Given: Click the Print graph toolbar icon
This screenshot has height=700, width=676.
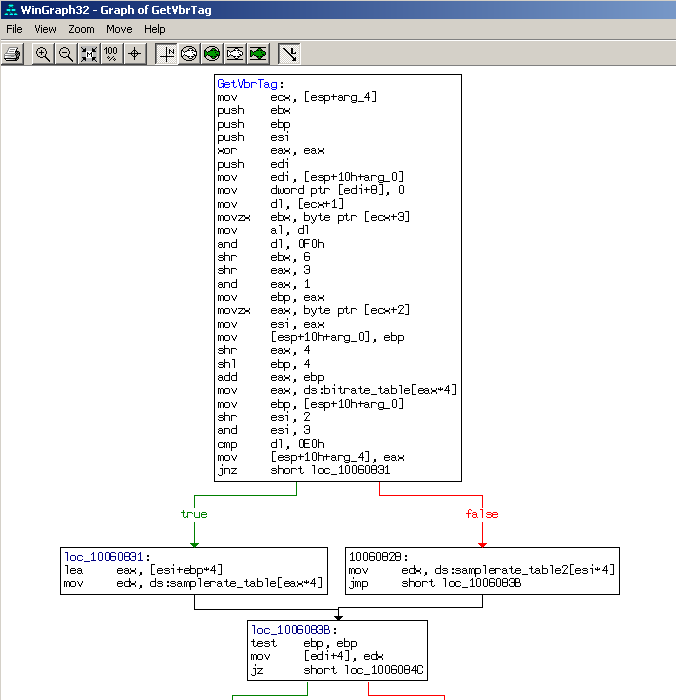Looking at the screenshot, I should coord(12,53).
